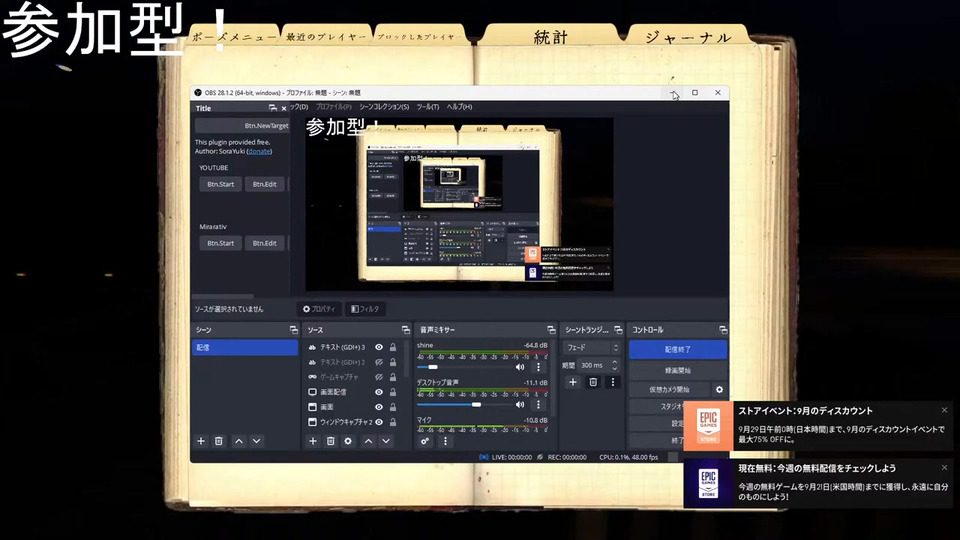Screen dimensions: 960x540
Task: Move source up with arrow in ソース panel
Action: pyautogui.click(x=369, y=441)
